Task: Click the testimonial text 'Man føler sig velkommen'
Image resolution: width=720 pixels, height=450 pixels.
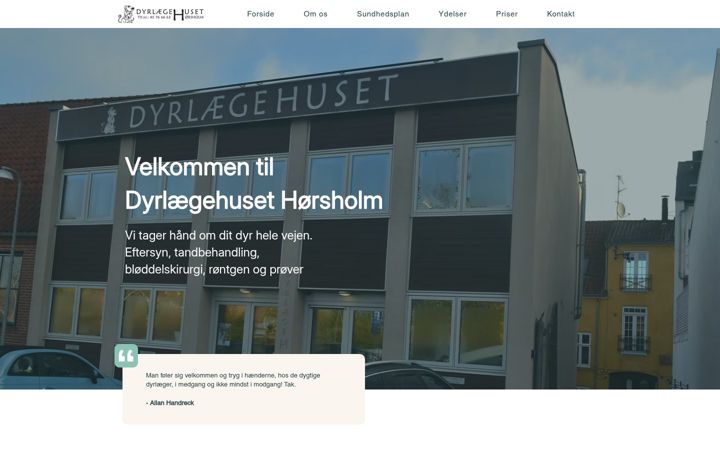Action: (233, 380)
